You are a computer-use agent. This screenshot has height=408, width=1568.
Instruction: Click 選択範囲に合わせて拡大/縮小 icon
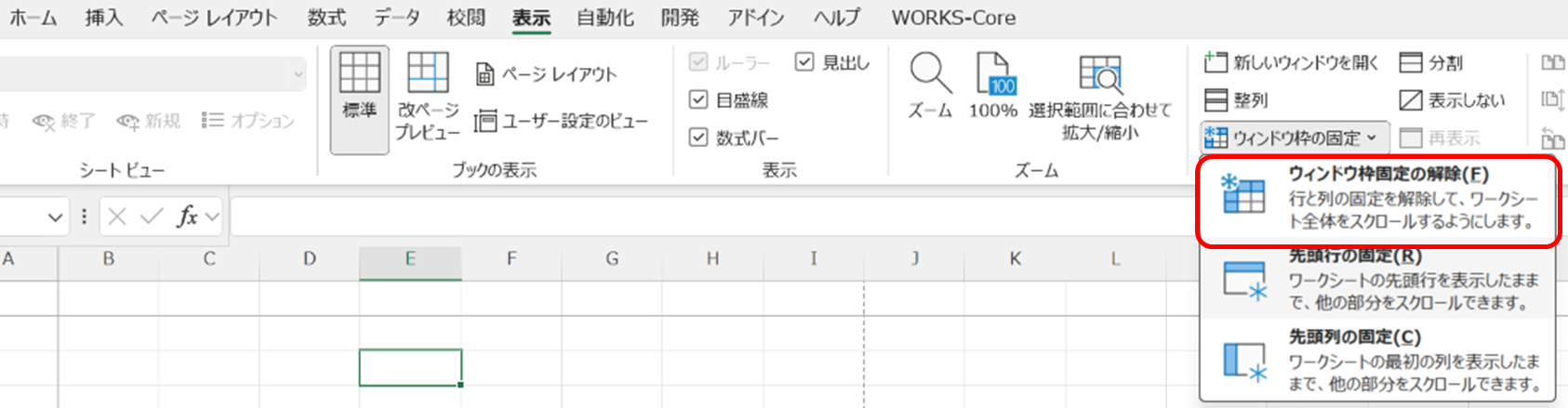pyautogui.click(x=1100, y=74)
